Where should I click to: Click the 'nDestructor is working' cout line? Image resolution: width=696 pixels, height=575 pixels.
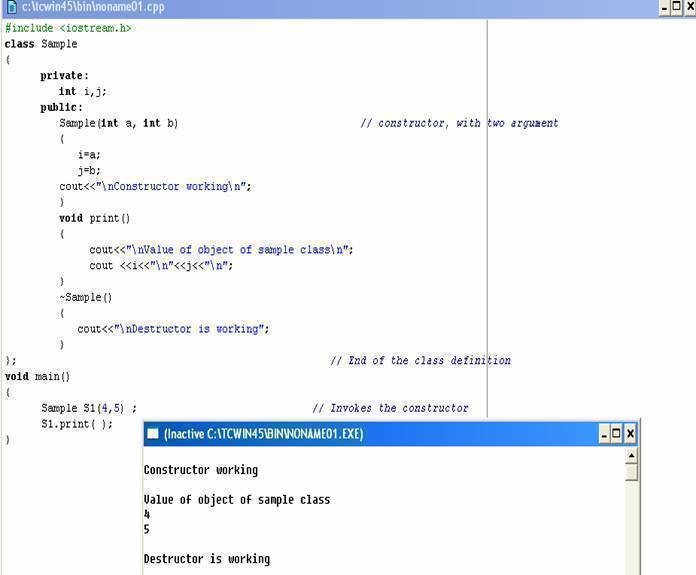click(173, 329)
